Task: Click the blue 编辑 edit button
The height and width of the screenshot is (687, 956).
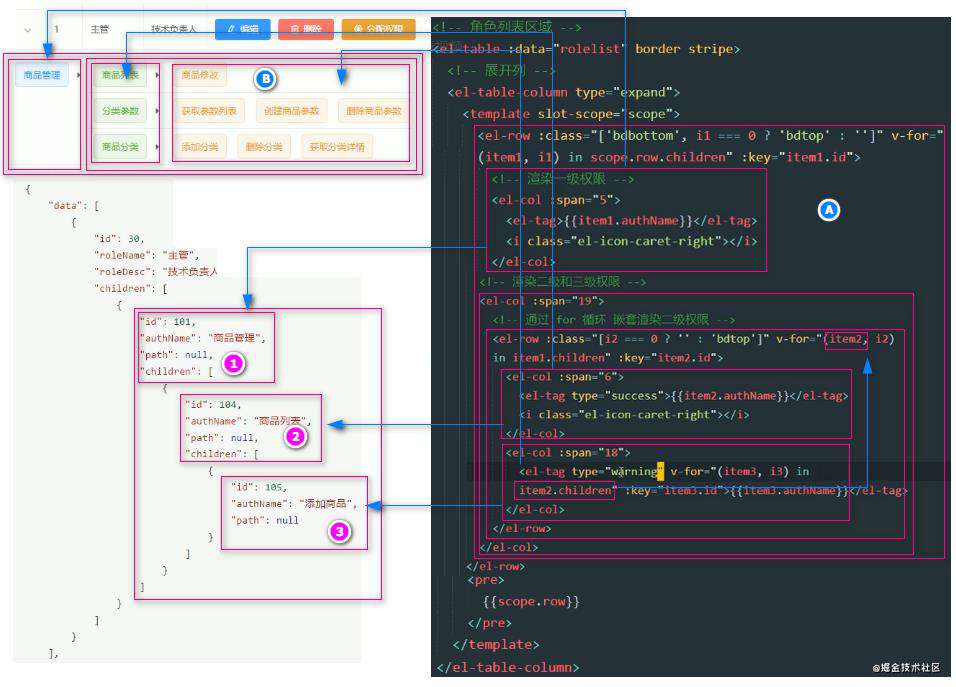Action: [243, 29]
